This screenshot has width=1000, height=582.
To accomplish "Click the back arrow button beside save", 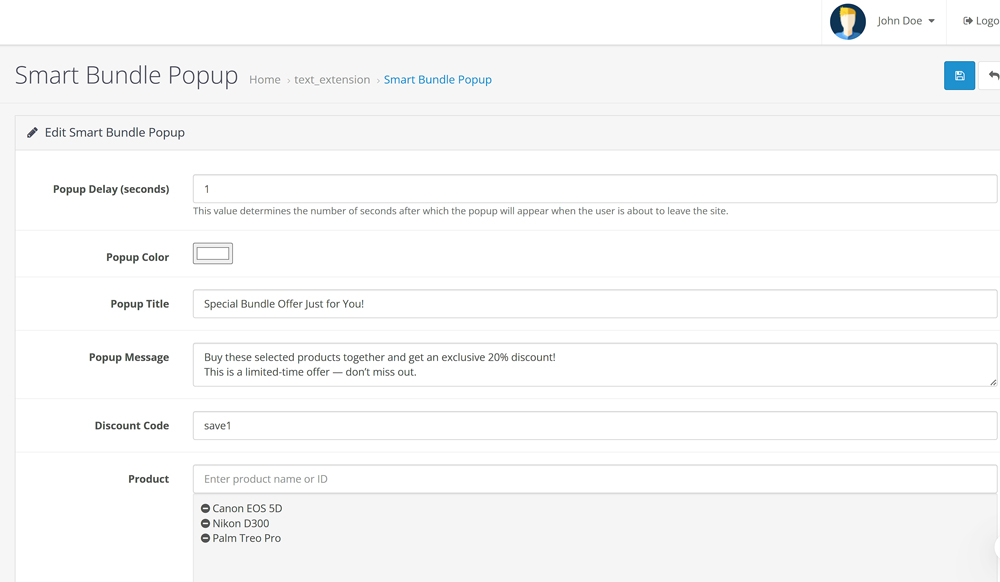I will 992,76.
